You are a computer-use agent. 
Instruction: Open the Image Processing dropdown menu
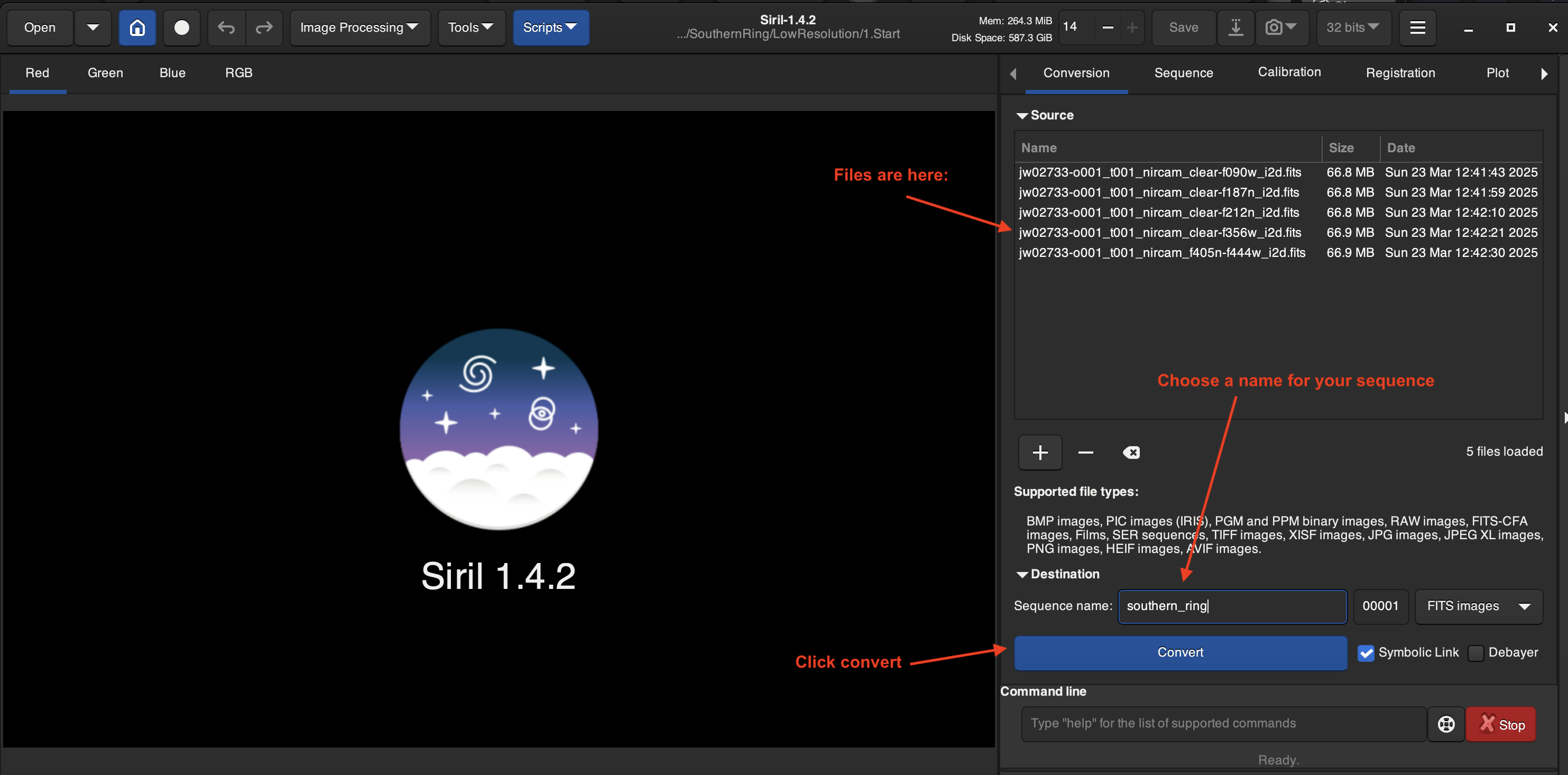(x=359, y=27)
